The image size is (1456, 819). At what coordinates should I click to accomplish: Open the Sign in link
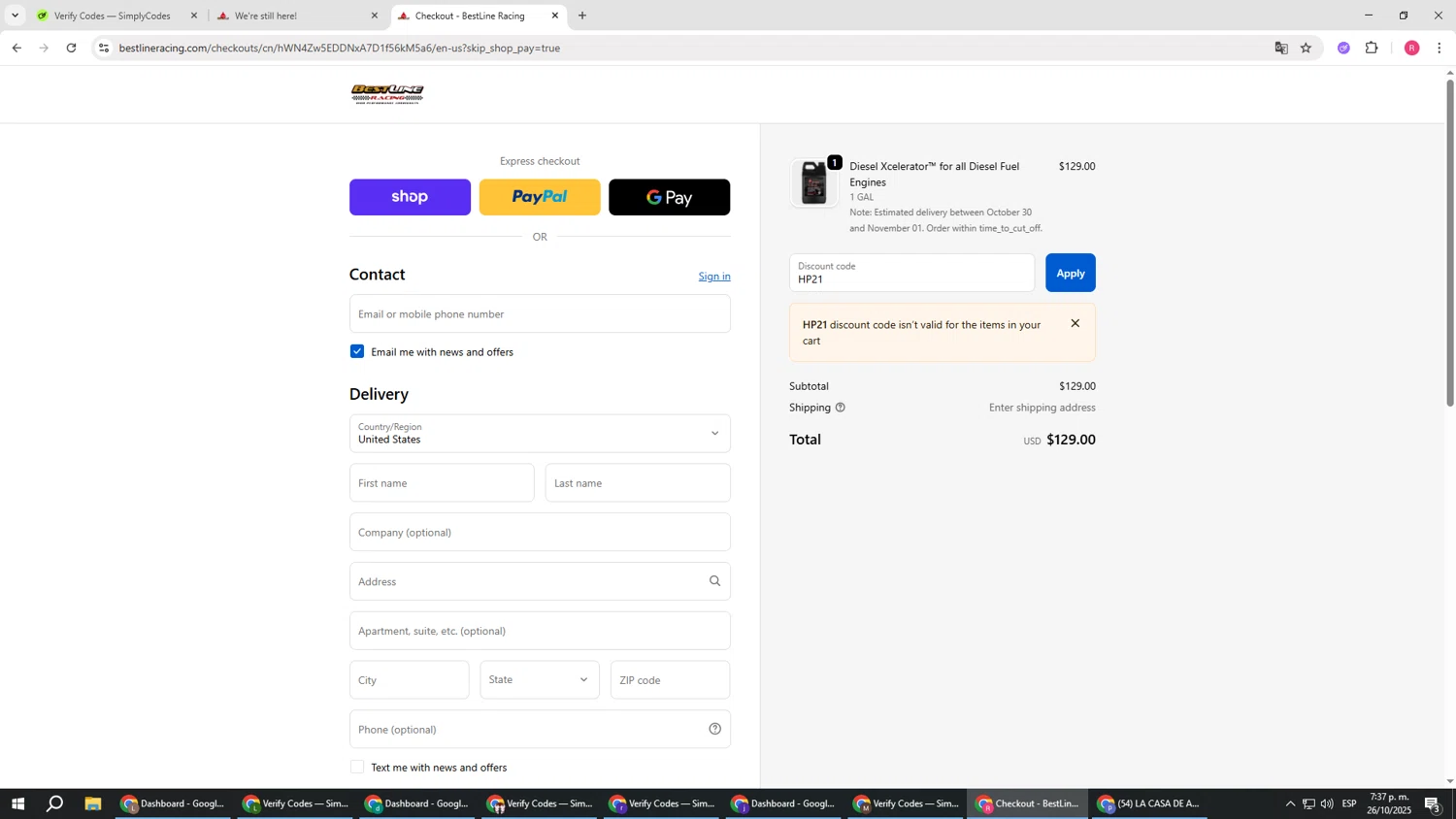714,277
